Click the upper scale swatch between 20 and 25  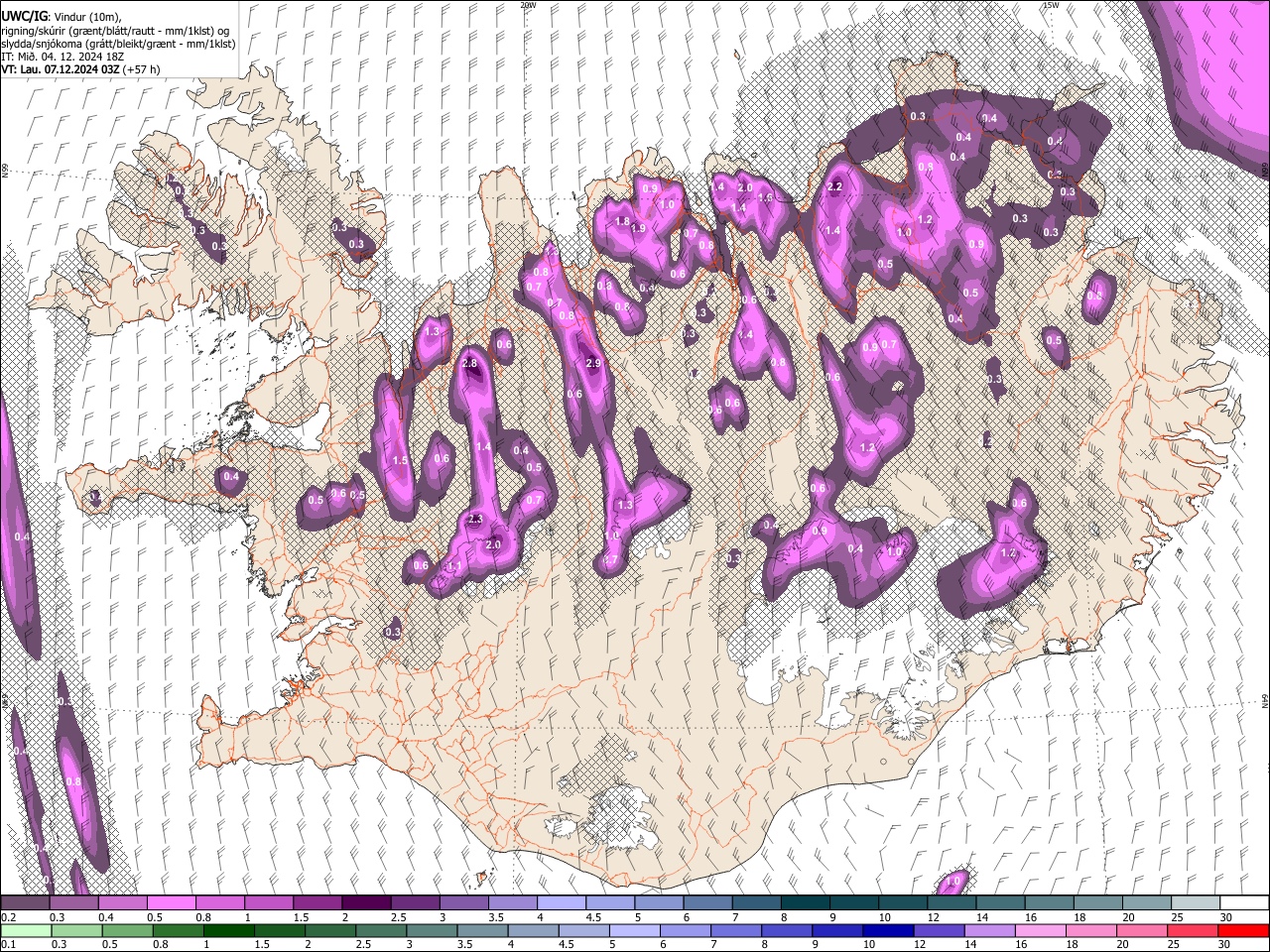1146,903
